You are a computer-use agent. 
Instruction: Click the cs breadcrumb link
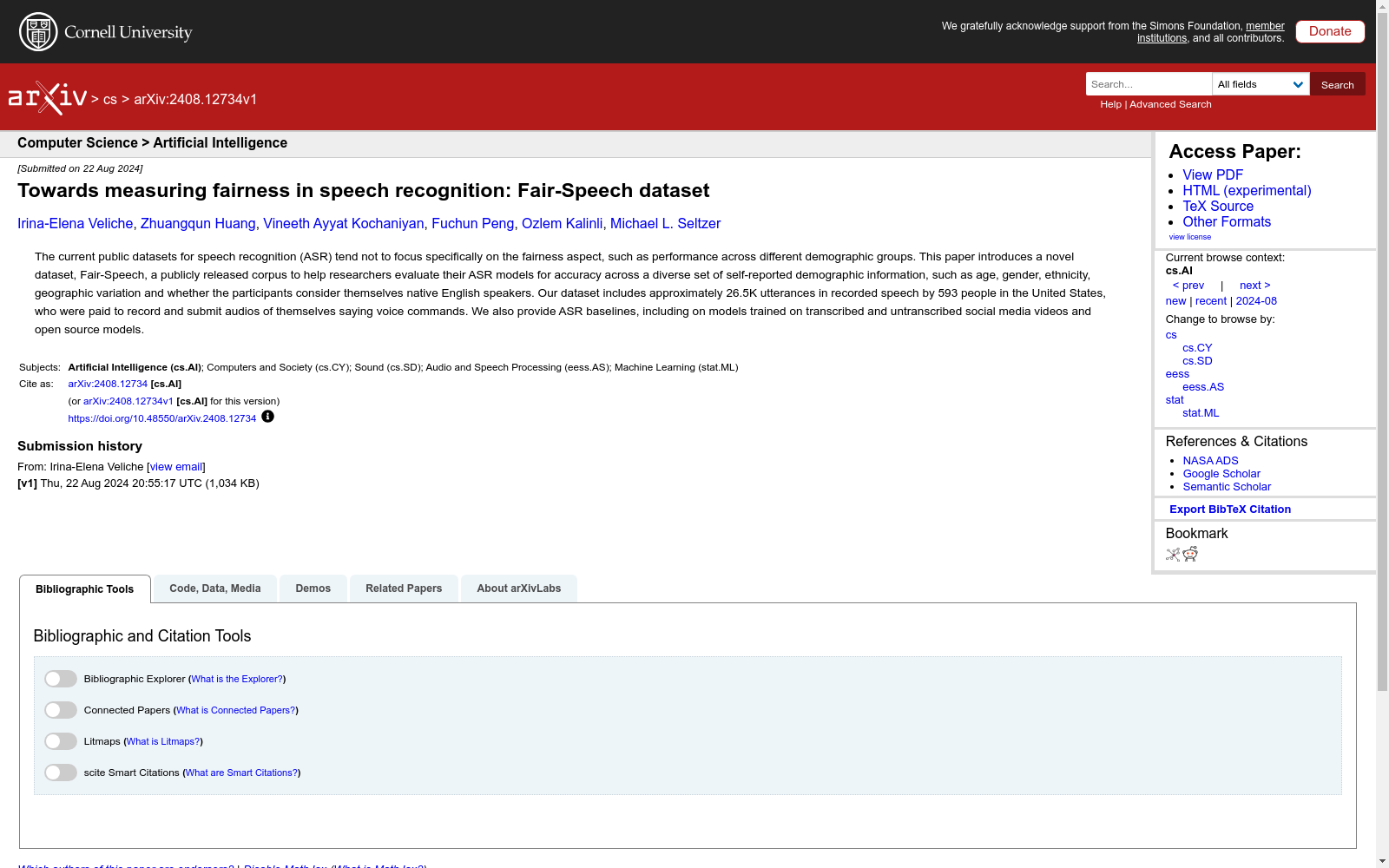110,100
